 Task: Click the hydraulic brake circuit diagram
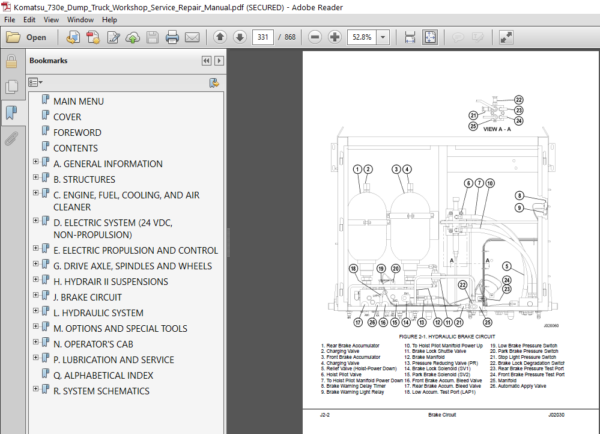pyautogui.click(x=443, y=226)
